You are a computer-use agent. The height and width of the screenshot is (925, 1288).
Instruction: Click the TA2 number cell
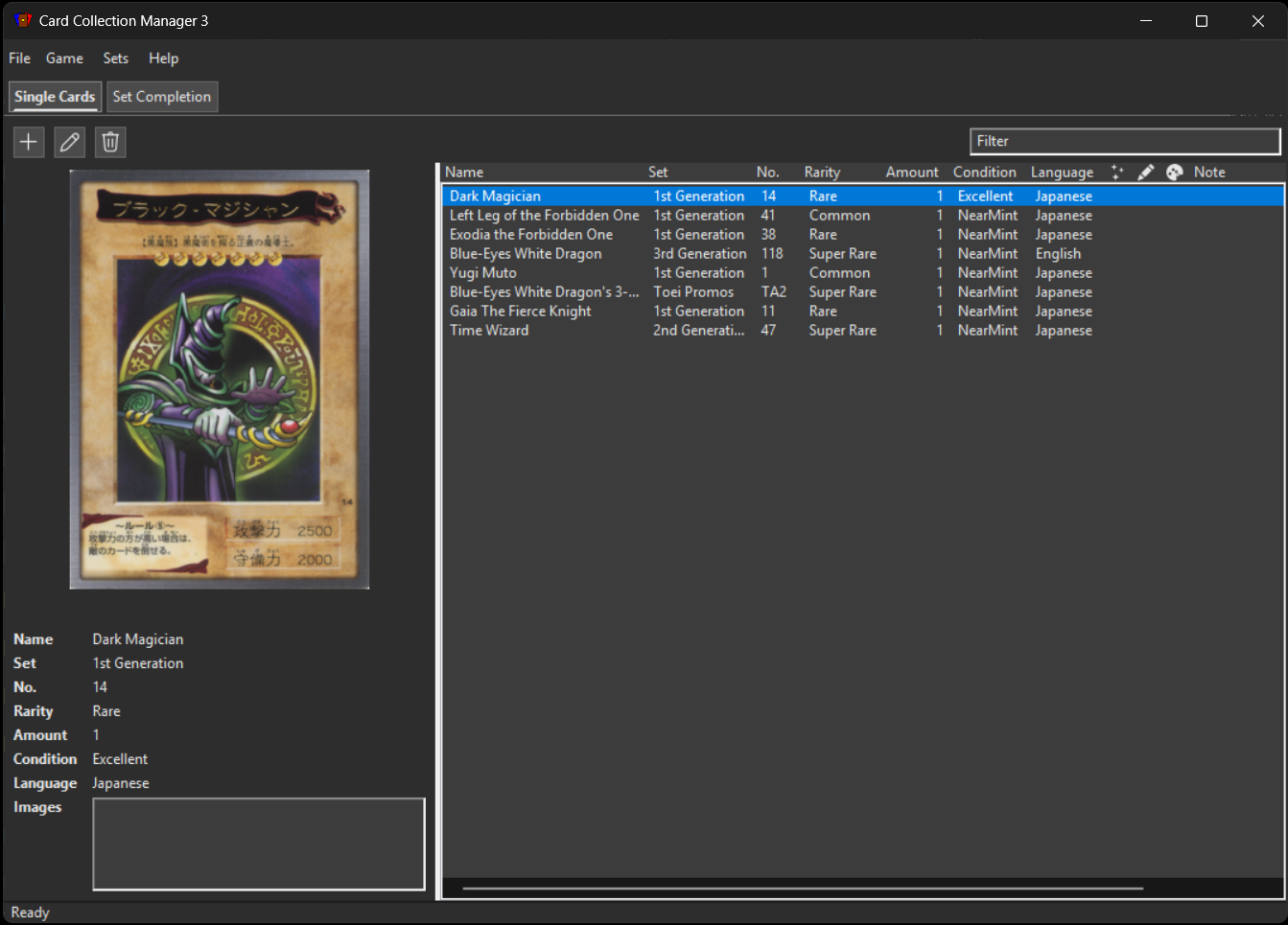(774, 292)
